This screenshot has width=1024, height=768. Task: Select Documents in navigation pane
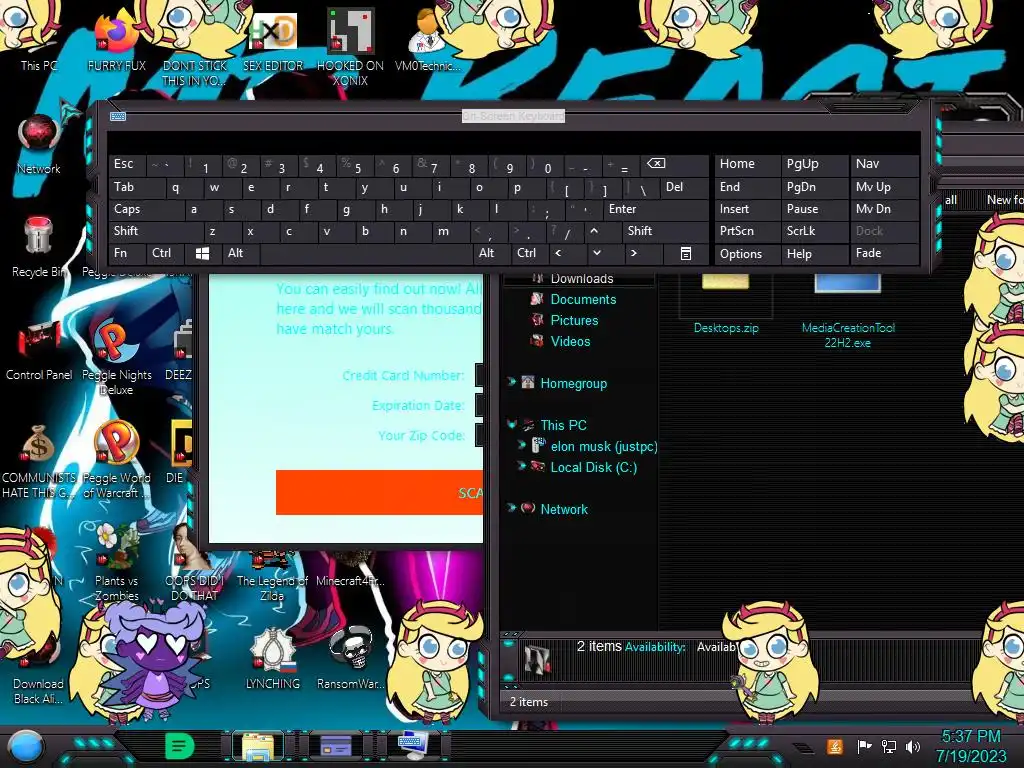click(x=583, y=299)
